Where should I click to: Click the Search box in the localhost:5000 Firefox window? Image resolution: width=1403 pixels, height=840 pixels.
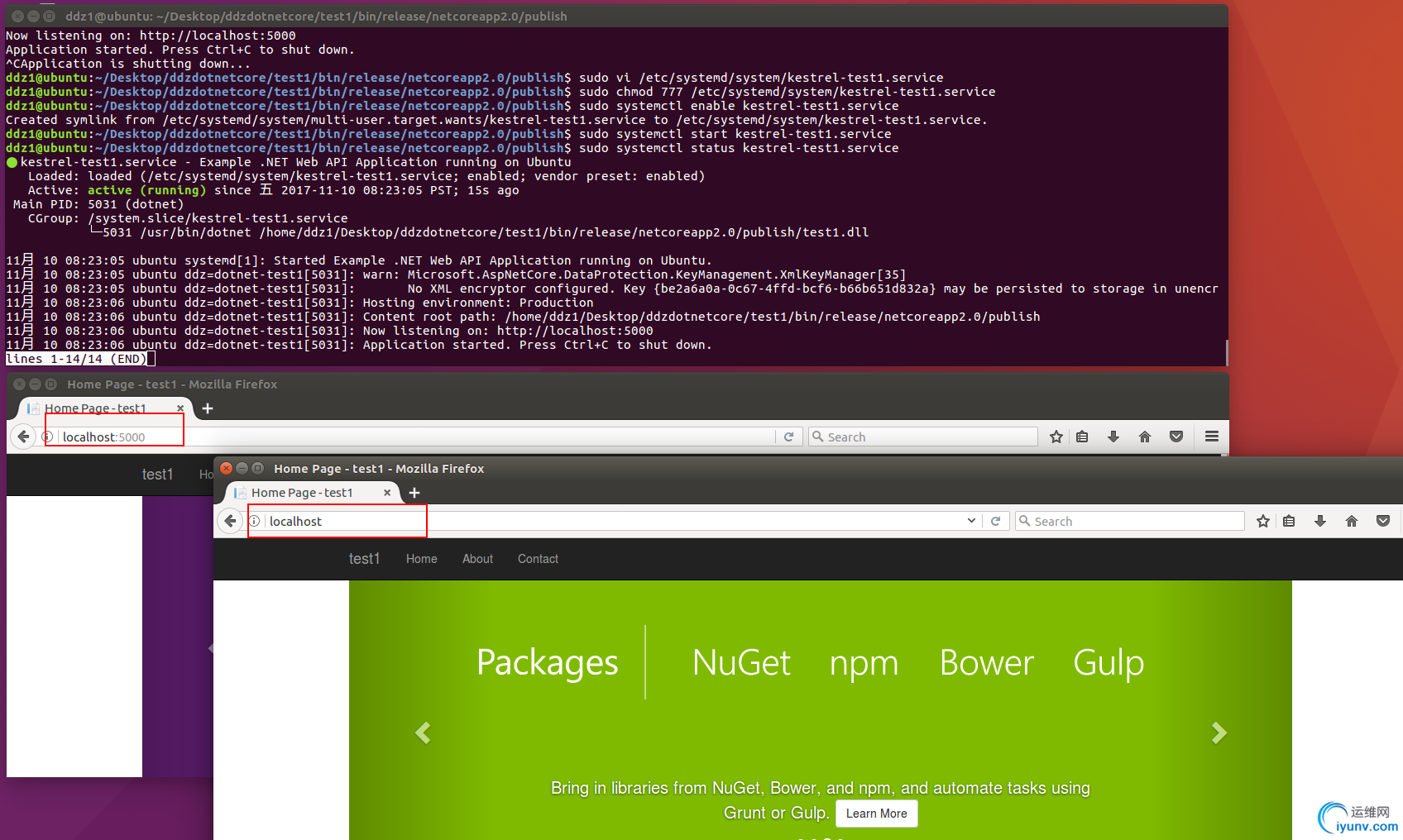tap(922, 437)
